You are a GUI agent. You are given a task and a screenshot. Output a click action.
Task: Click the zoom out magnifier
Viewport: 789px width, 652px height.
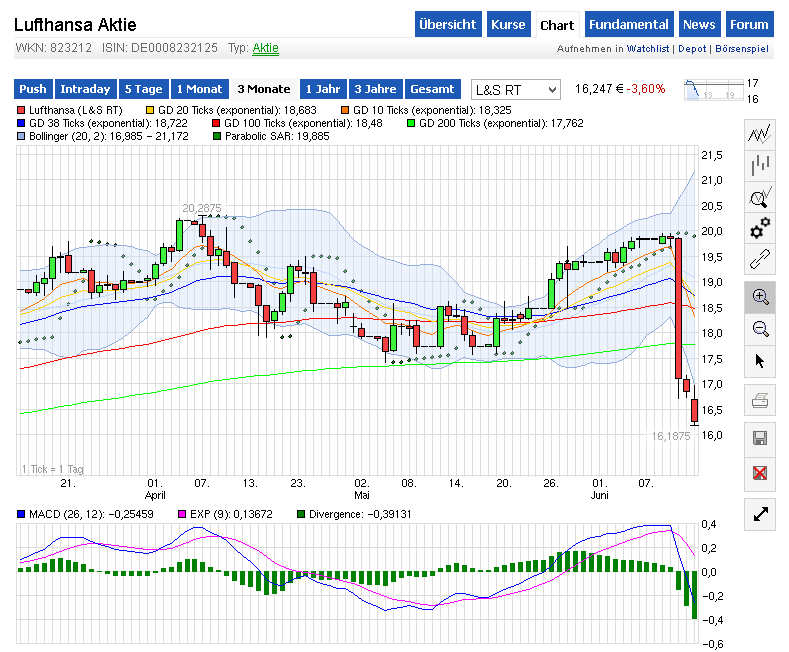(x=761, y=328)
